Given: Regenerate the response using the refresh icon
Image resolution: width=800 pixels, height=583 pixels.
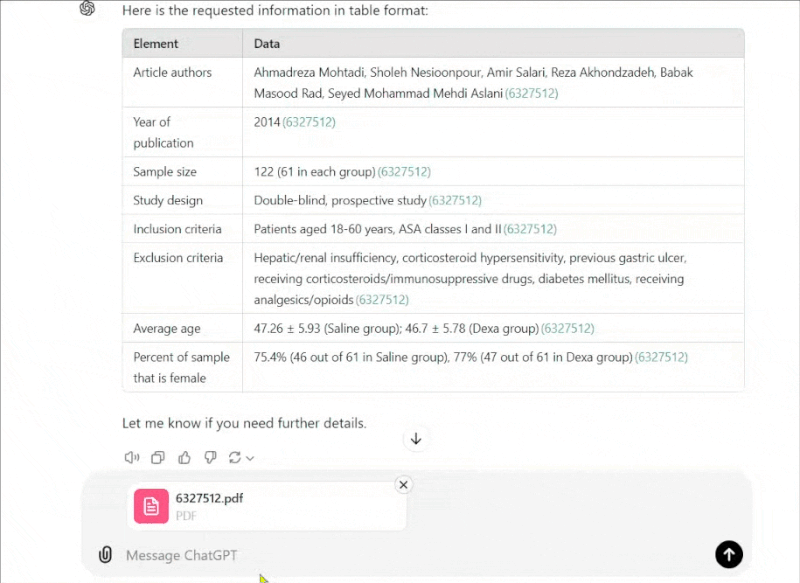Looking at the screenshot, I should [235, 458].
